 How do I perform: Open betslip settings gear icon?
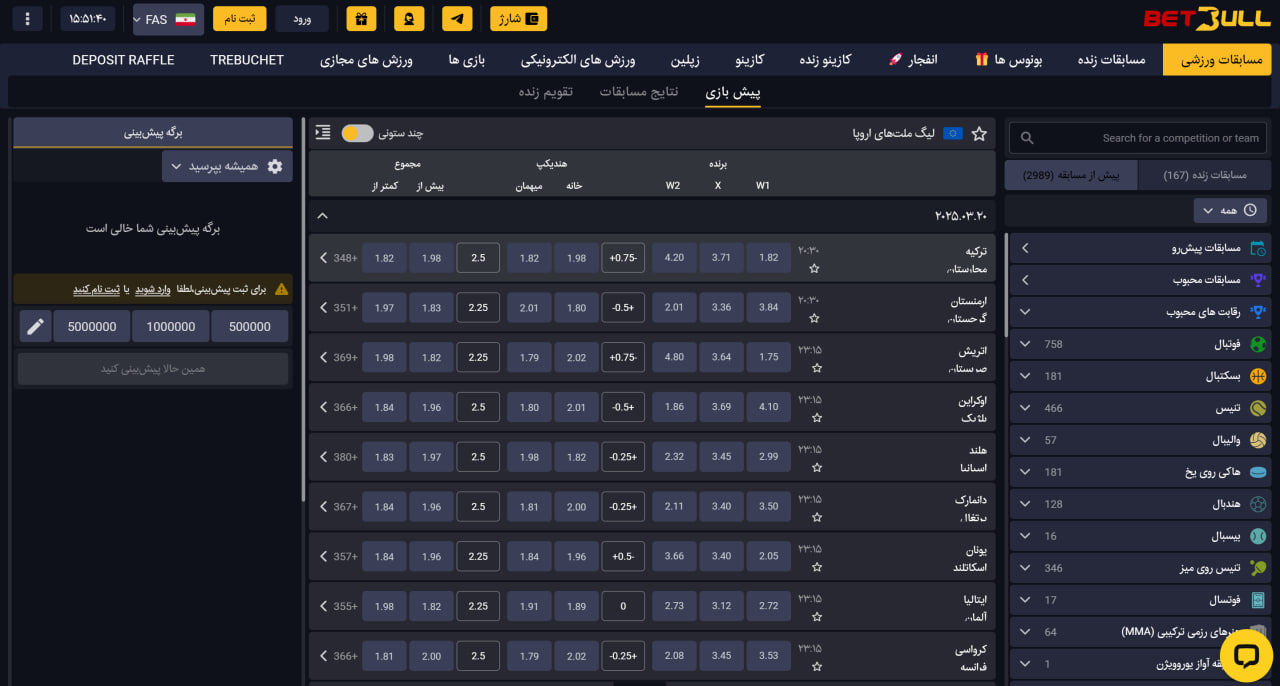(x=275, y=167)
